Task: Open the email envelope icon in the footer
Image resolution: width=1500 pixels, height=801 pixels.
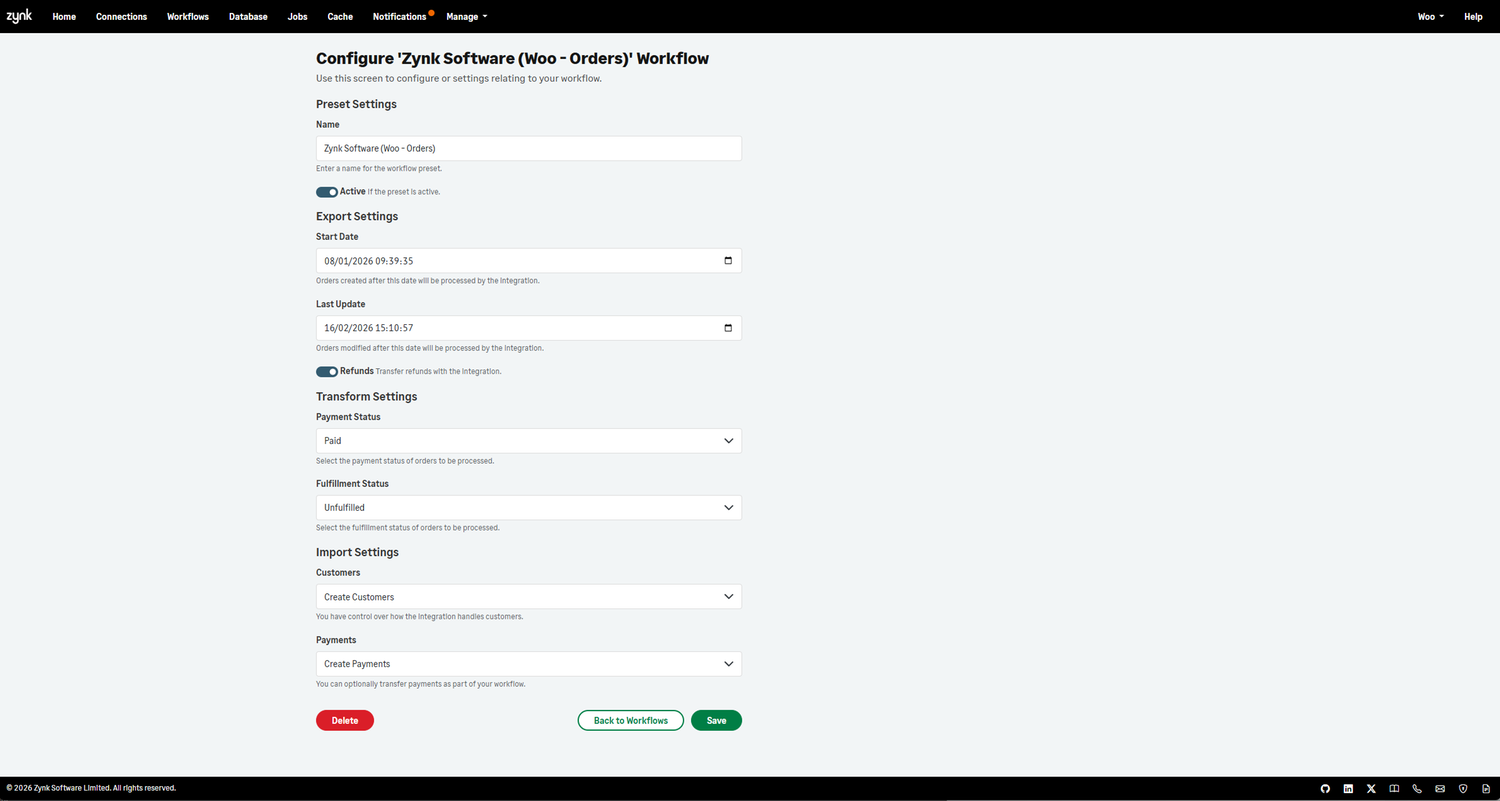Action: click(x=1440, y=788)
